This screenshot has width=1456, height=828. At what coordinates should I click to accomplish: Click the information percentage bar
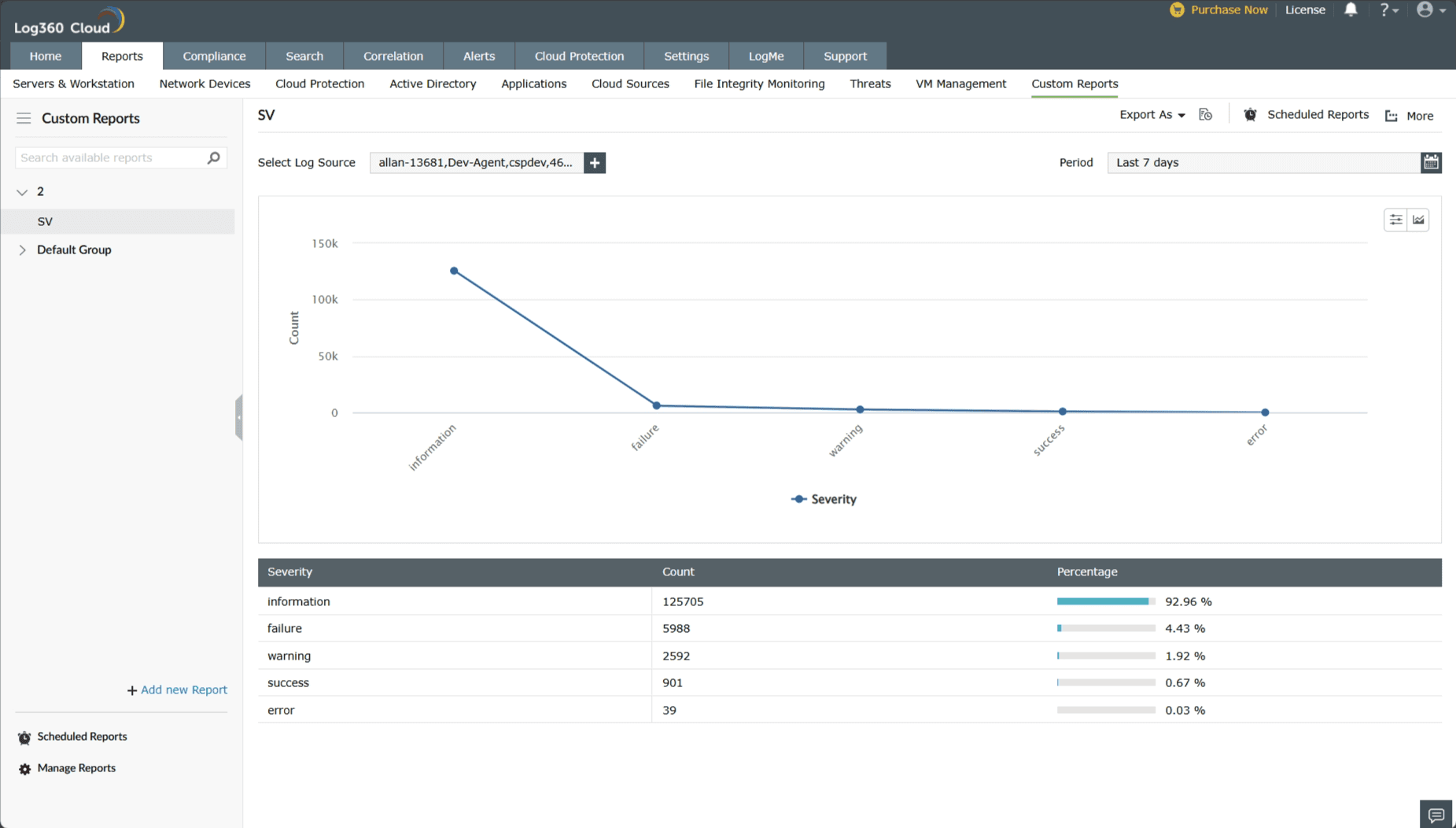1104,601
